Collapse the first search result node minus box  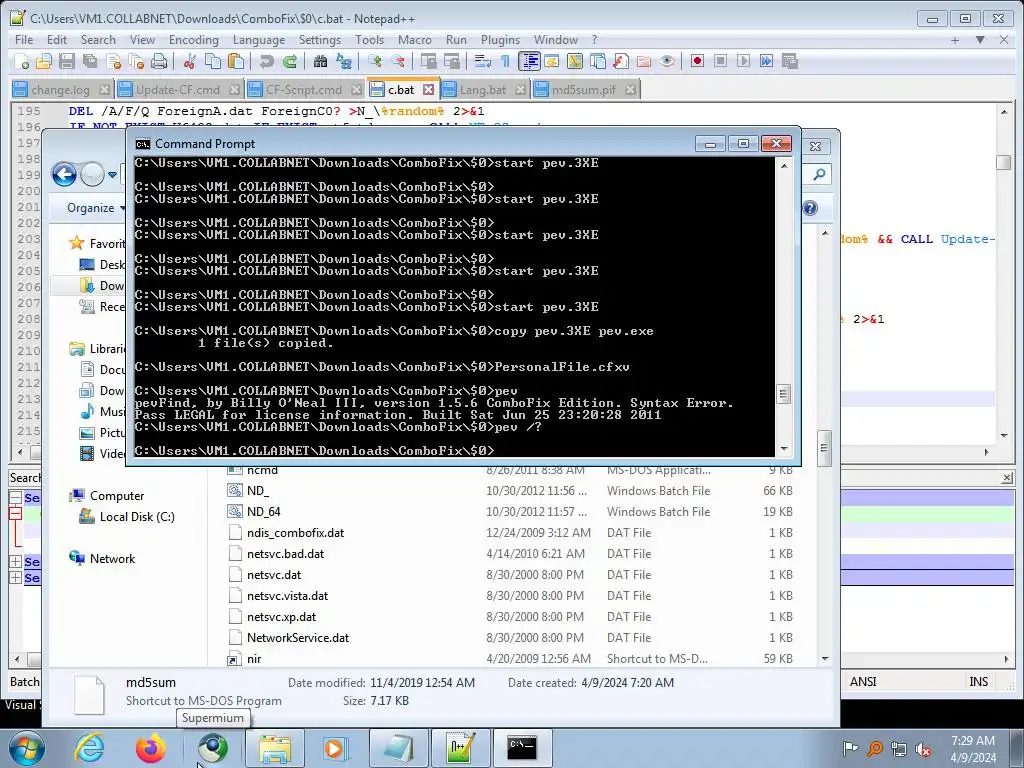pos(15,498)
